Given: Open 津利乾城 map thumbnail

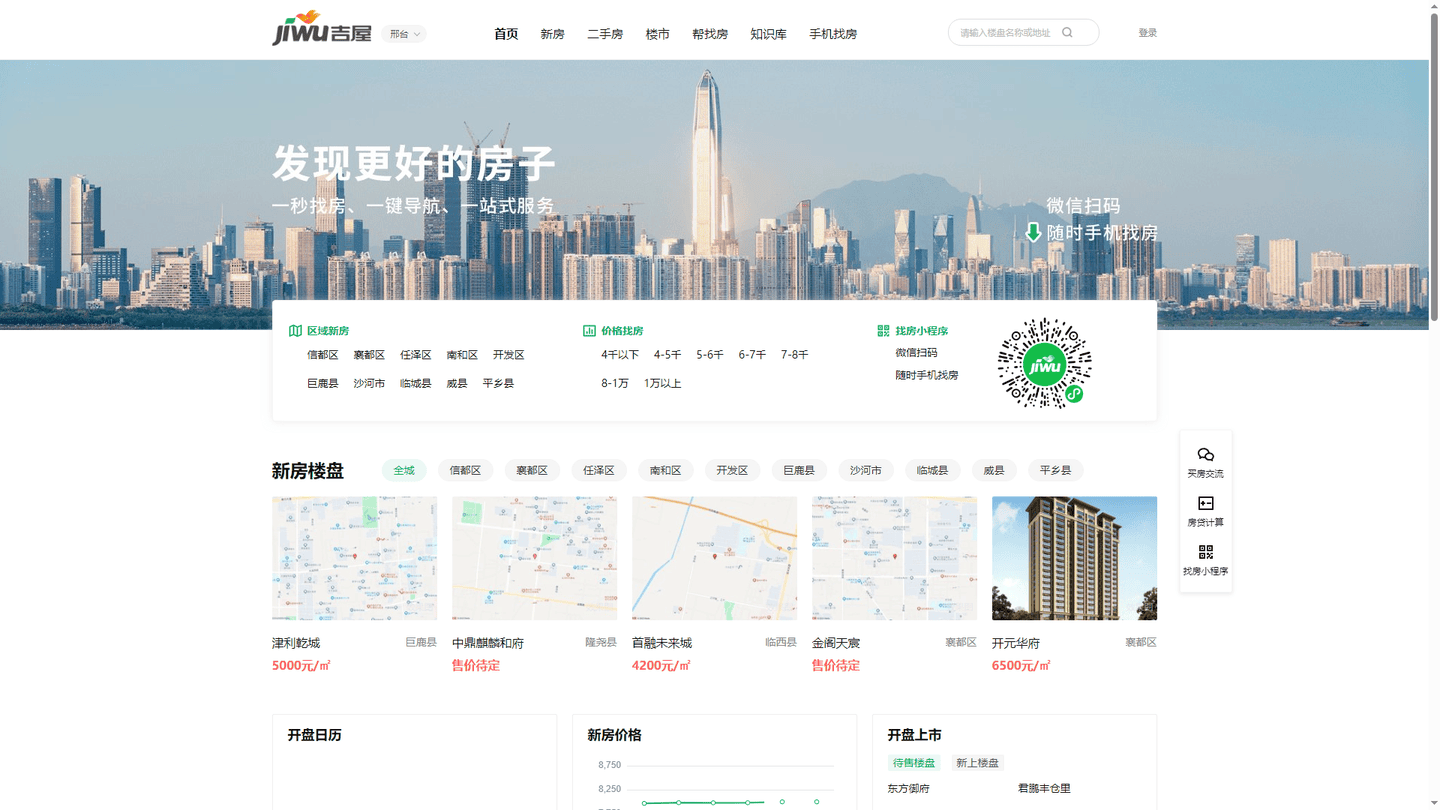Looking at the screenshot, I should pyautogui.click(x=354, y=558).
